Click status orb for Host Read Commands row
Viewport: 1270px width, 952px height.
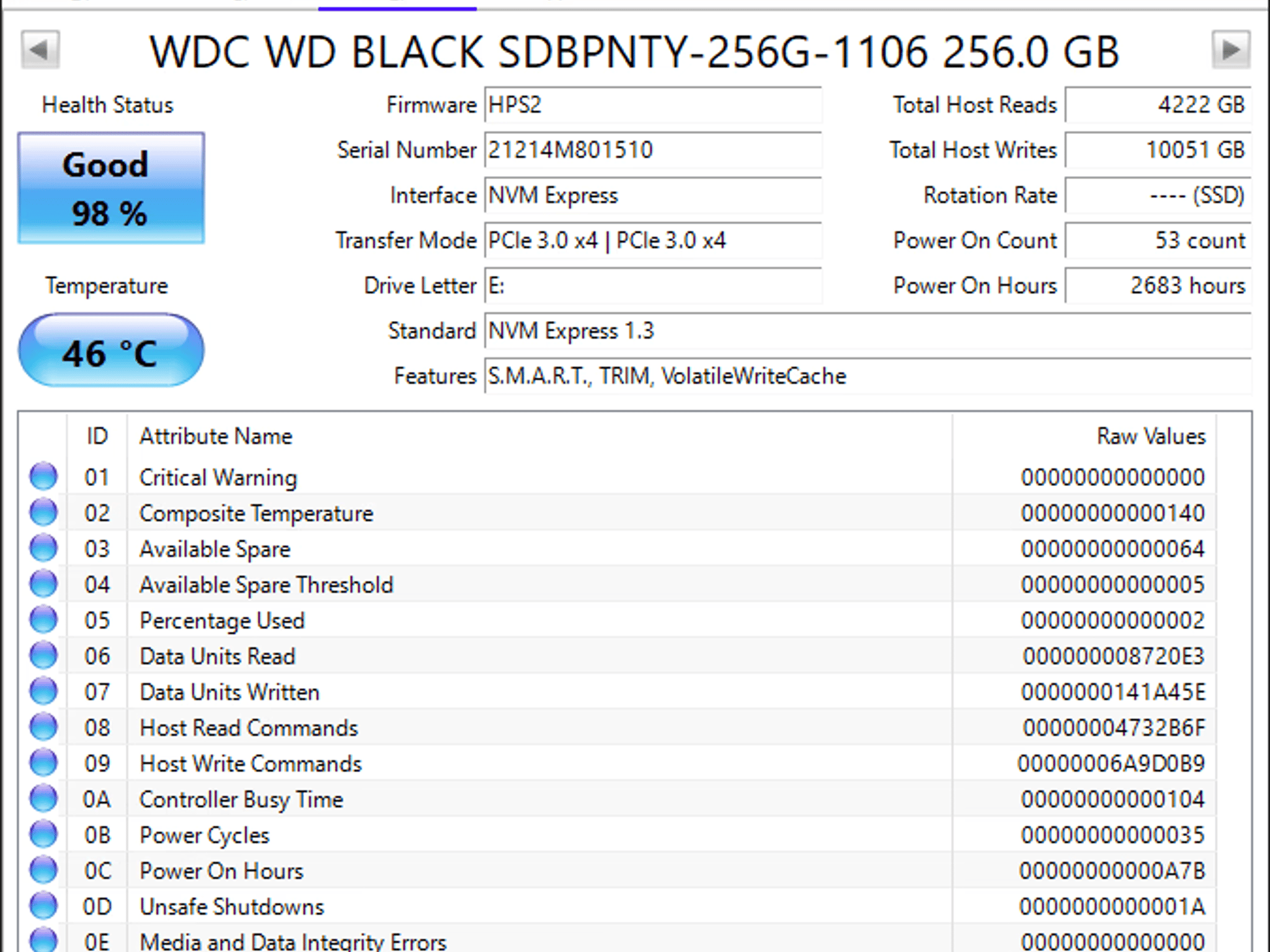43,727
